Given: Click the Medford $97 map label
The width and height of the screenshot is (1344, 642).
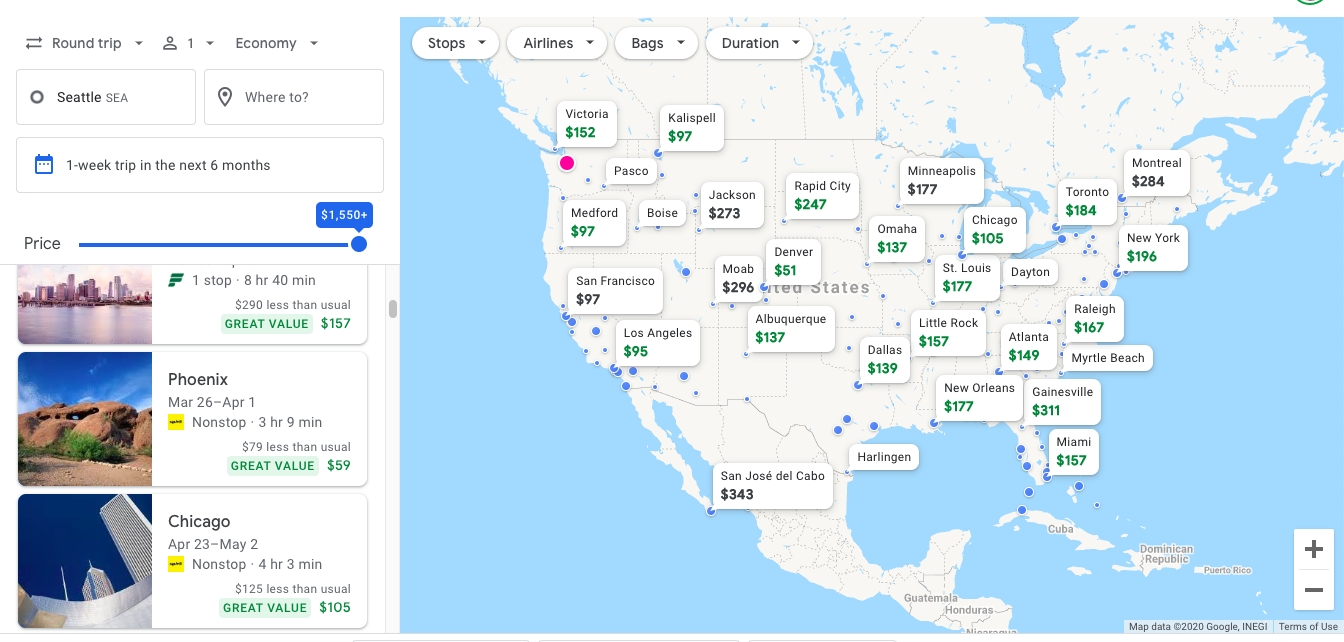Looking at the screenshot, I should (594, 222).
